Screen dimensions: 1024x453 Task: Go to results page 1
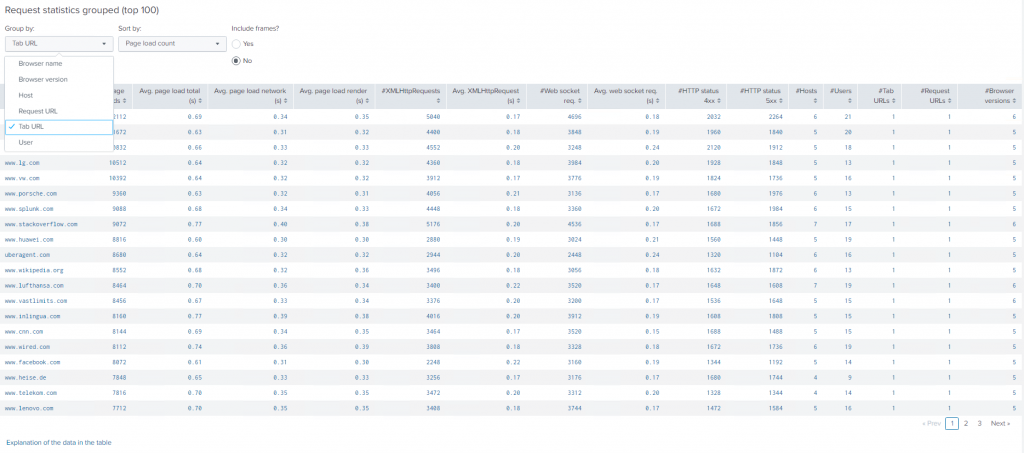click(952, 424)
